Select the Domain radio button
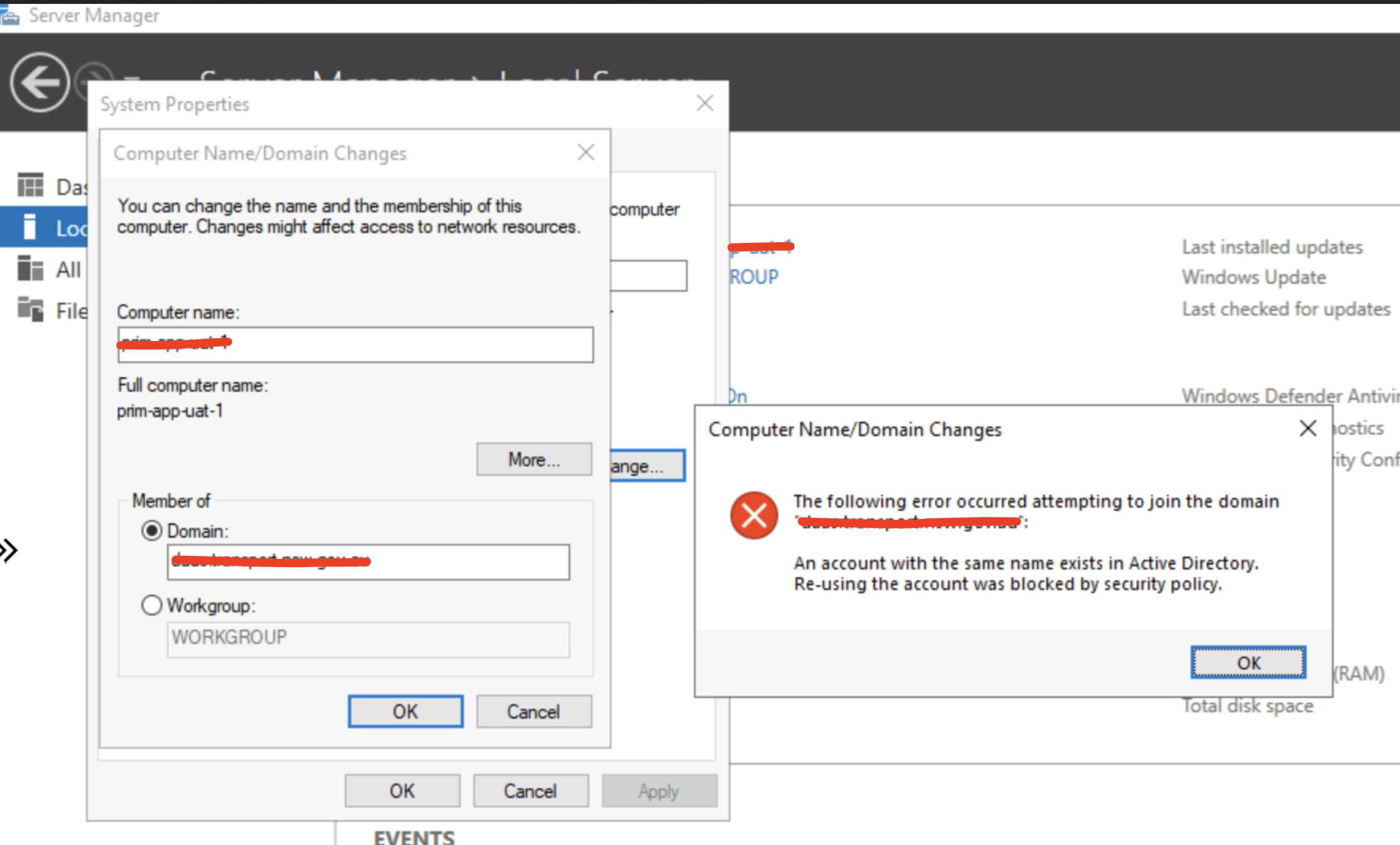The image size is (1400, 845). pos(151,531)
